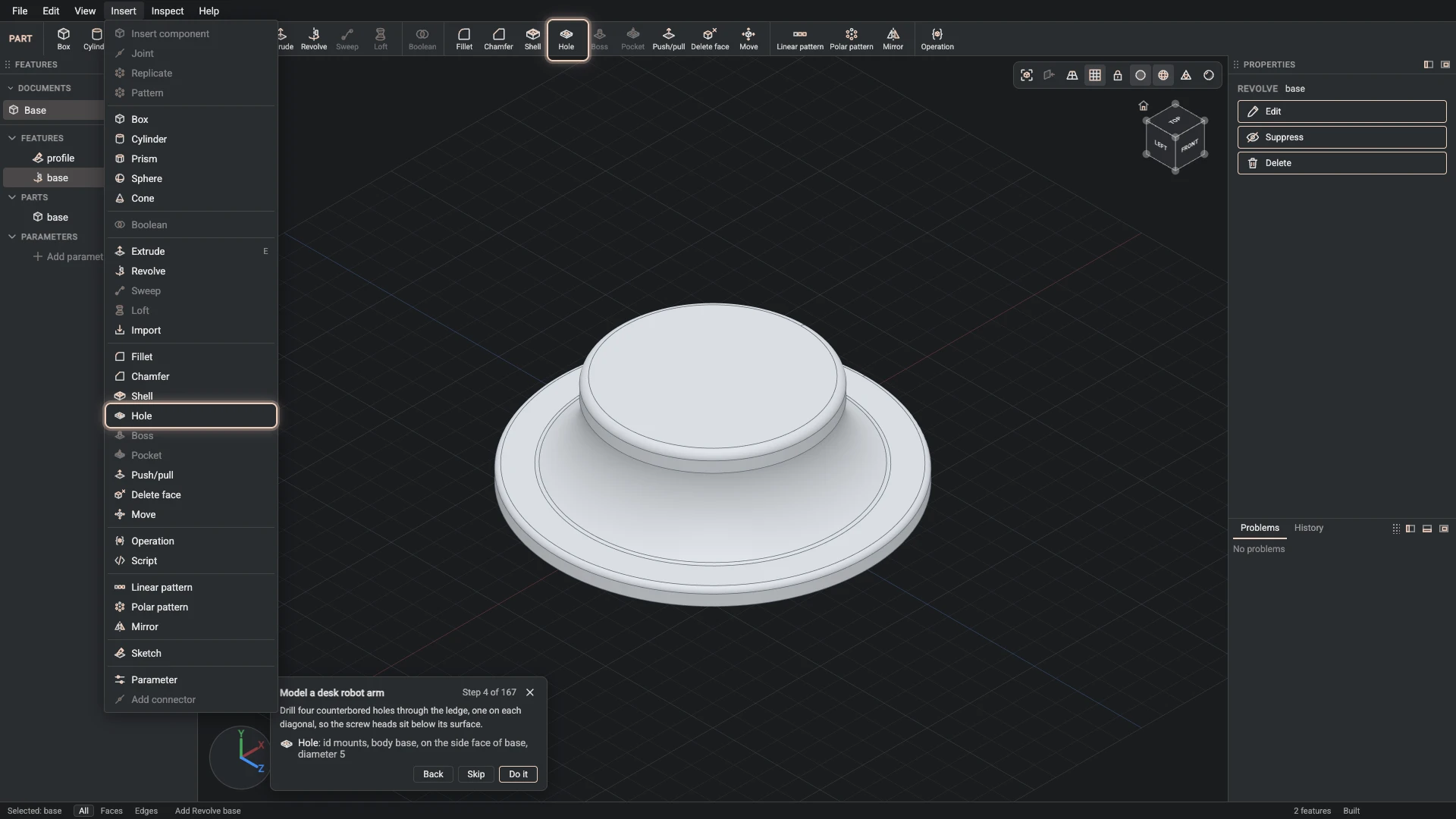Viewport: 1456px width, 819px height.
Task: Select the Polar pattern toolbar tool
Action: 852,39
